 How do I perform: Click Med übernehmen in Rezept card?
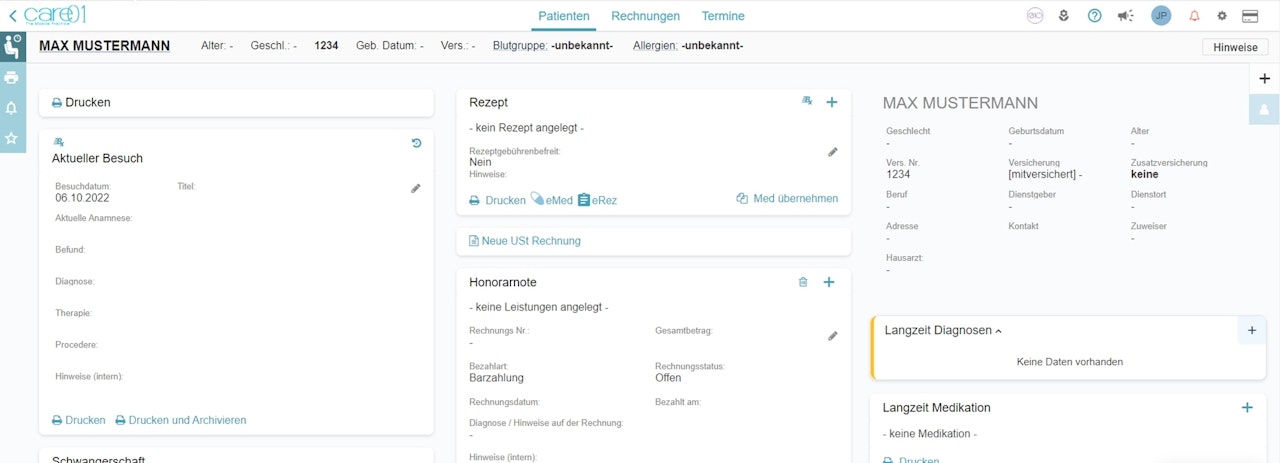[787, 199]
